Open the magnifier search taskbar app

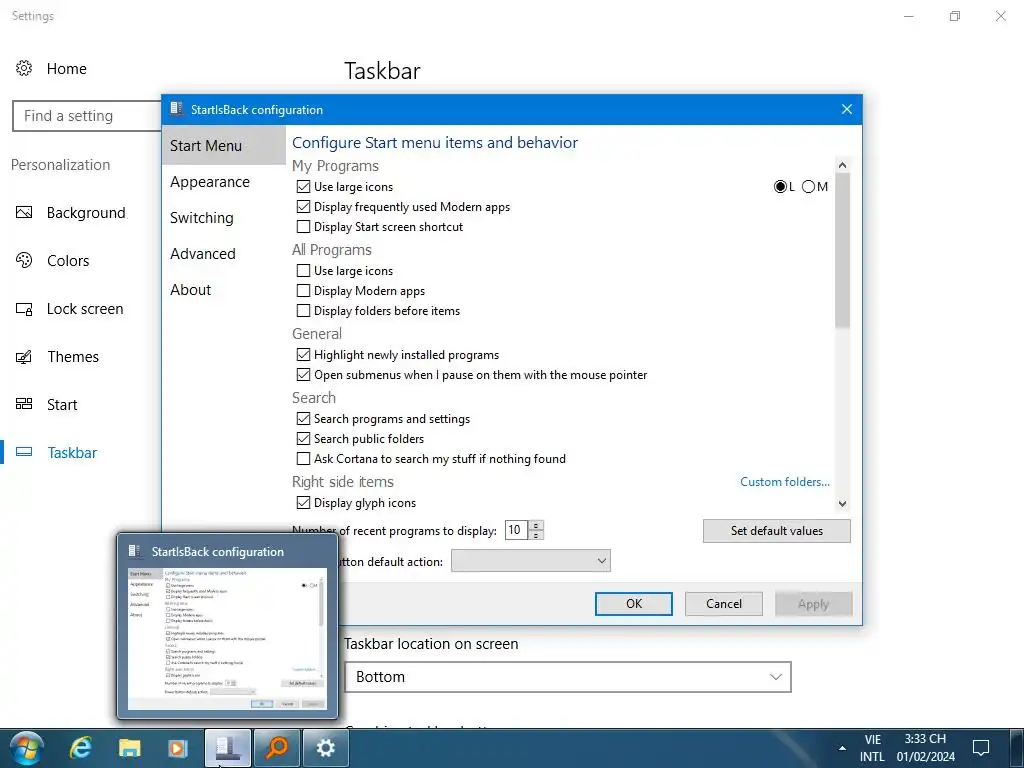click(277, 748)
